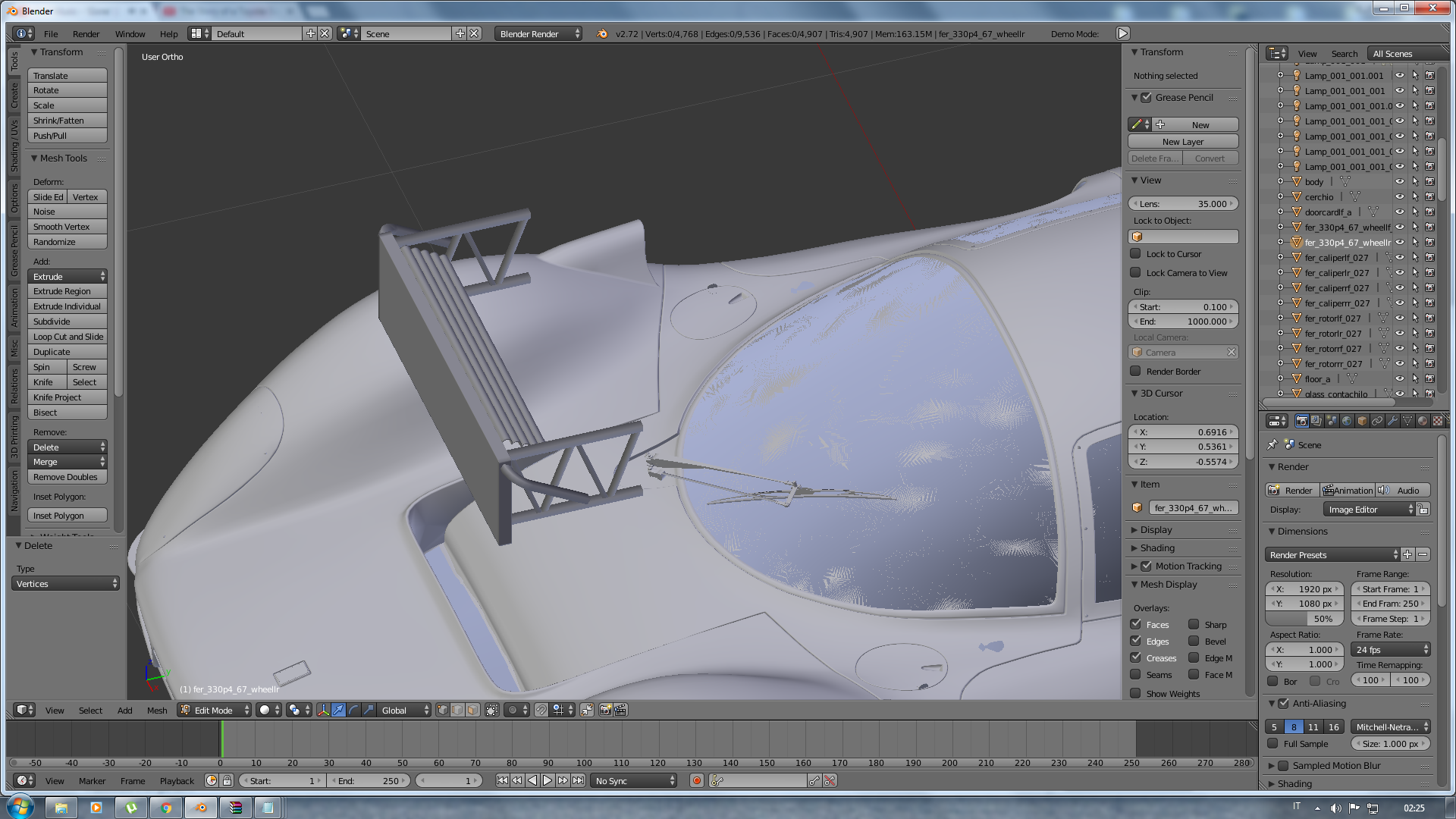The width and height of the screenshot is (1456, 819).
Task: Click the Remove Doubles button
Action: [x=67, y=477]
